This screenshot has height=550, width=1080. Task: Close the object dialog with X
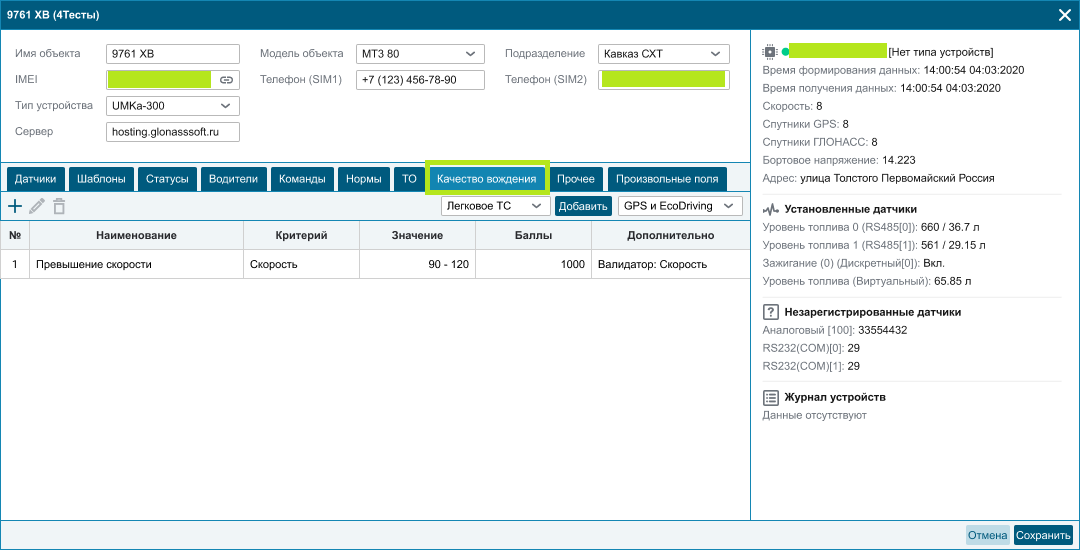[1064, 15]
